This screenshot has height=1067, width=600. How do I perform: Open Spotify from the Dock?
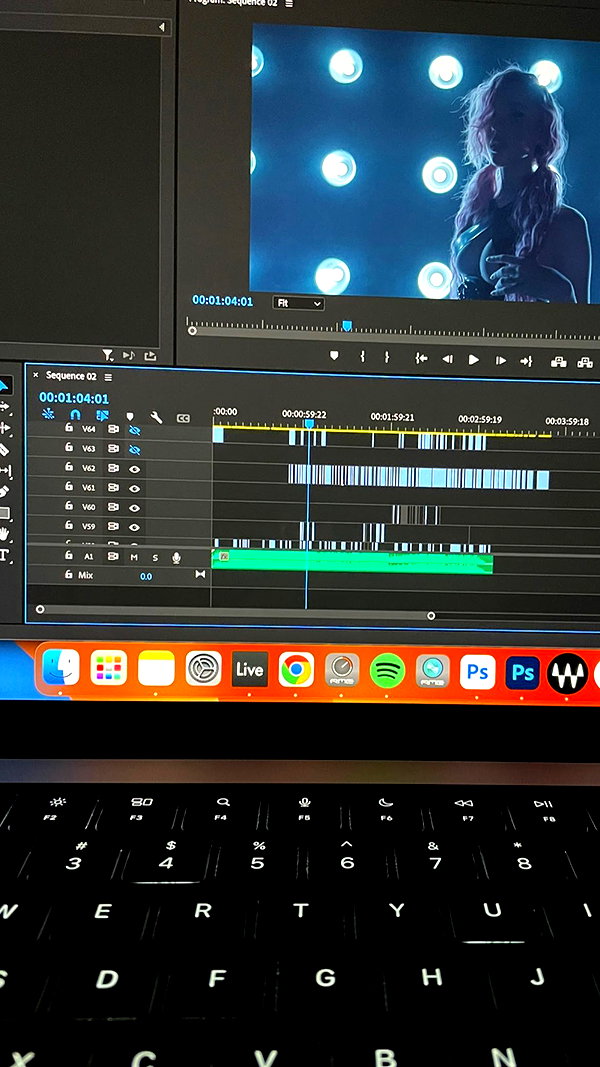(x=387, y=671)
